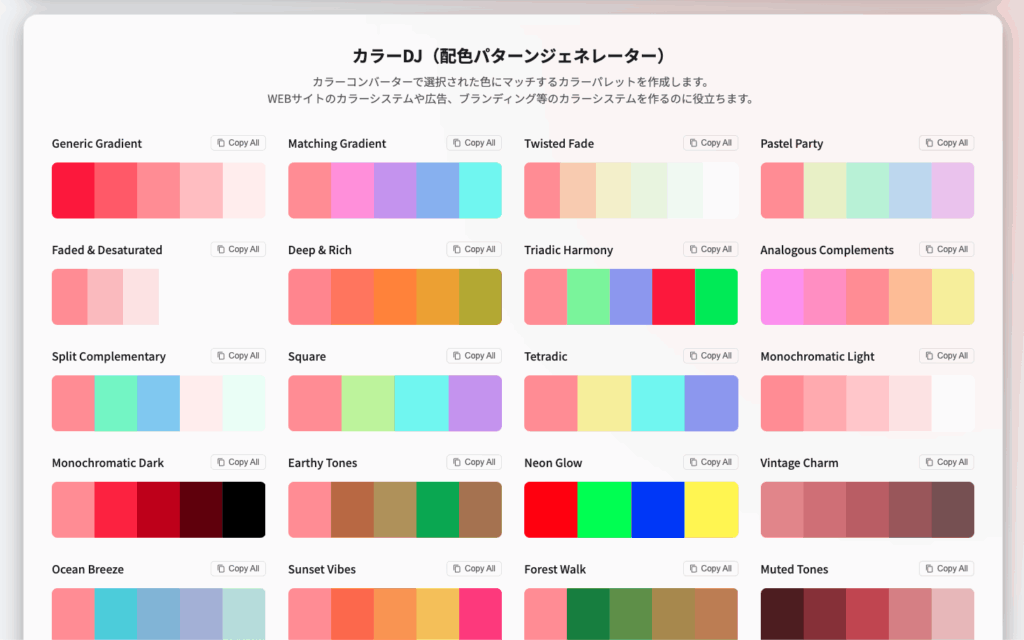Copy the Faded & Desaturated palette
The image size is (1024, 640).
click(238, 249)
